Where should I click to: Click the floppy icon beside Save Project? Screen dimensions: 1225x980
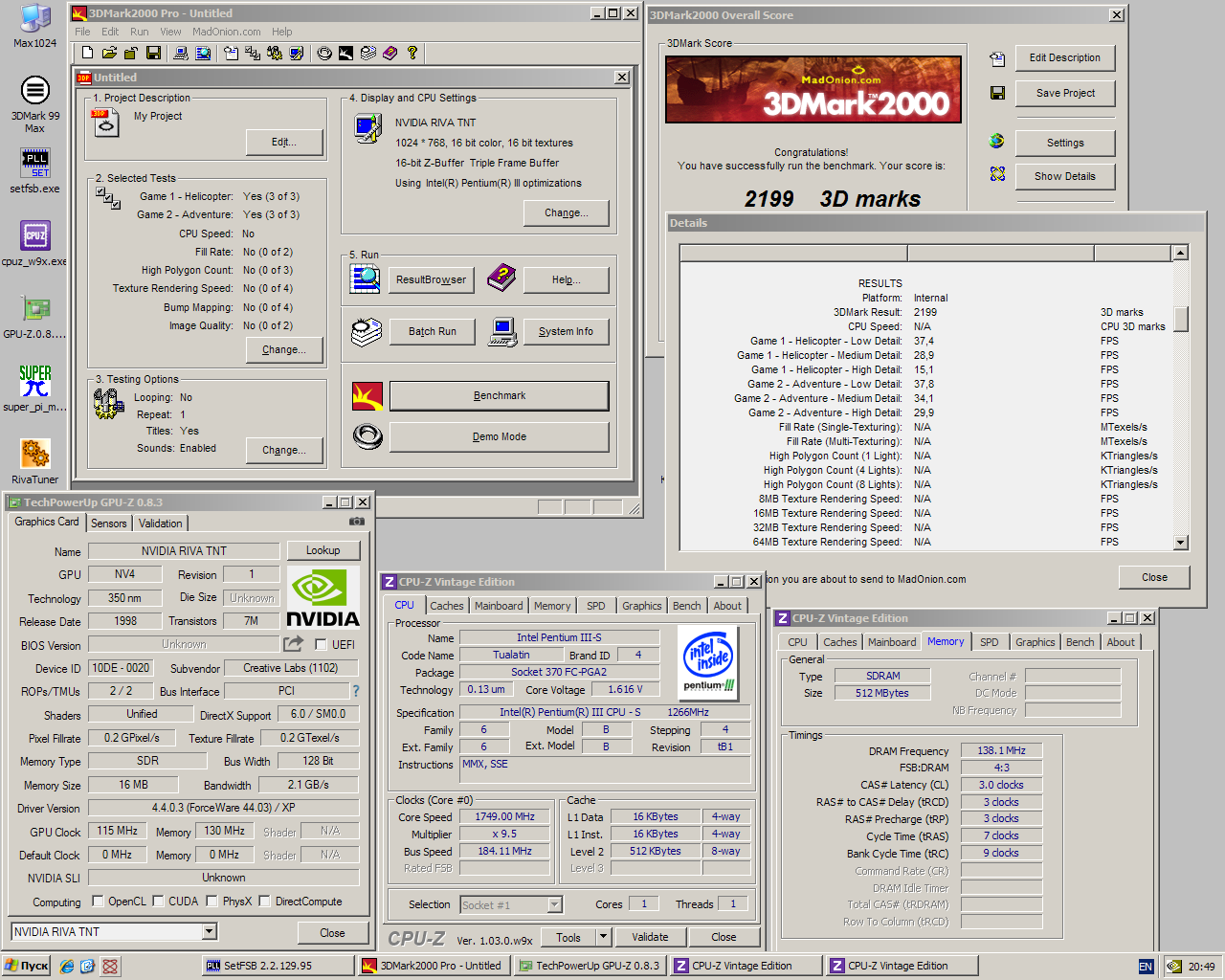(x=997, y=93)
